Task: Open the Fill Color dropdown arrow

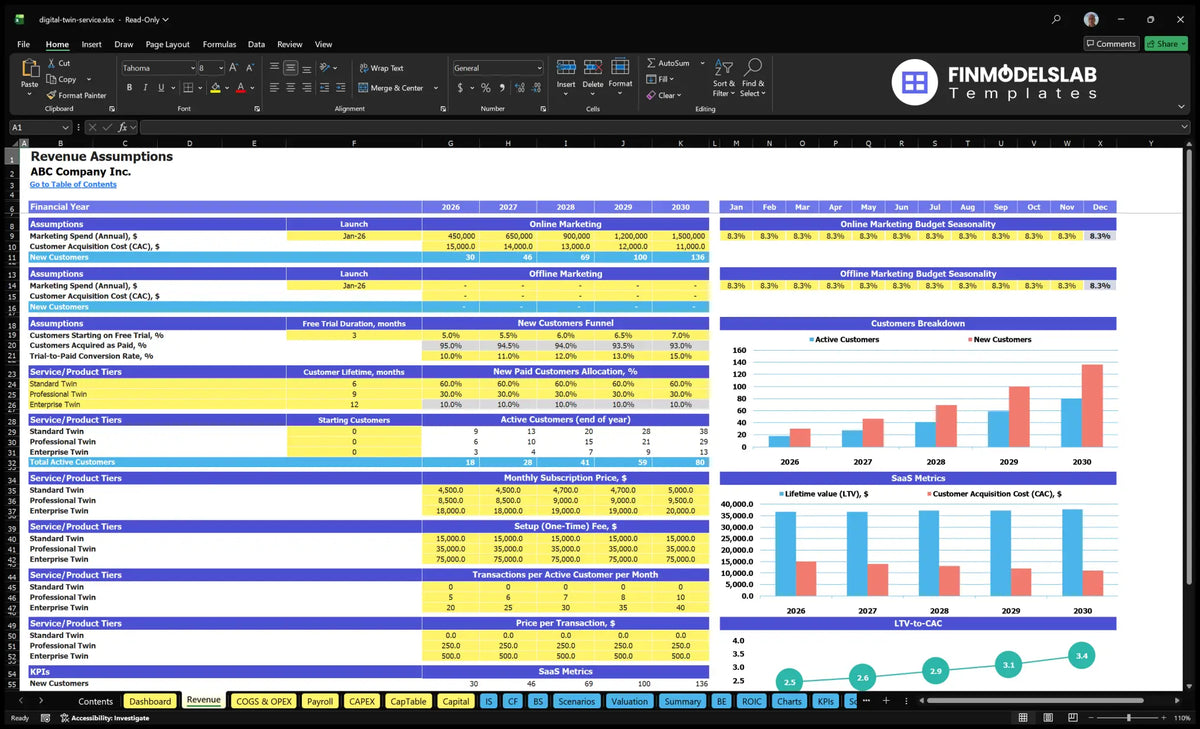Action: [x=228, y=88]
